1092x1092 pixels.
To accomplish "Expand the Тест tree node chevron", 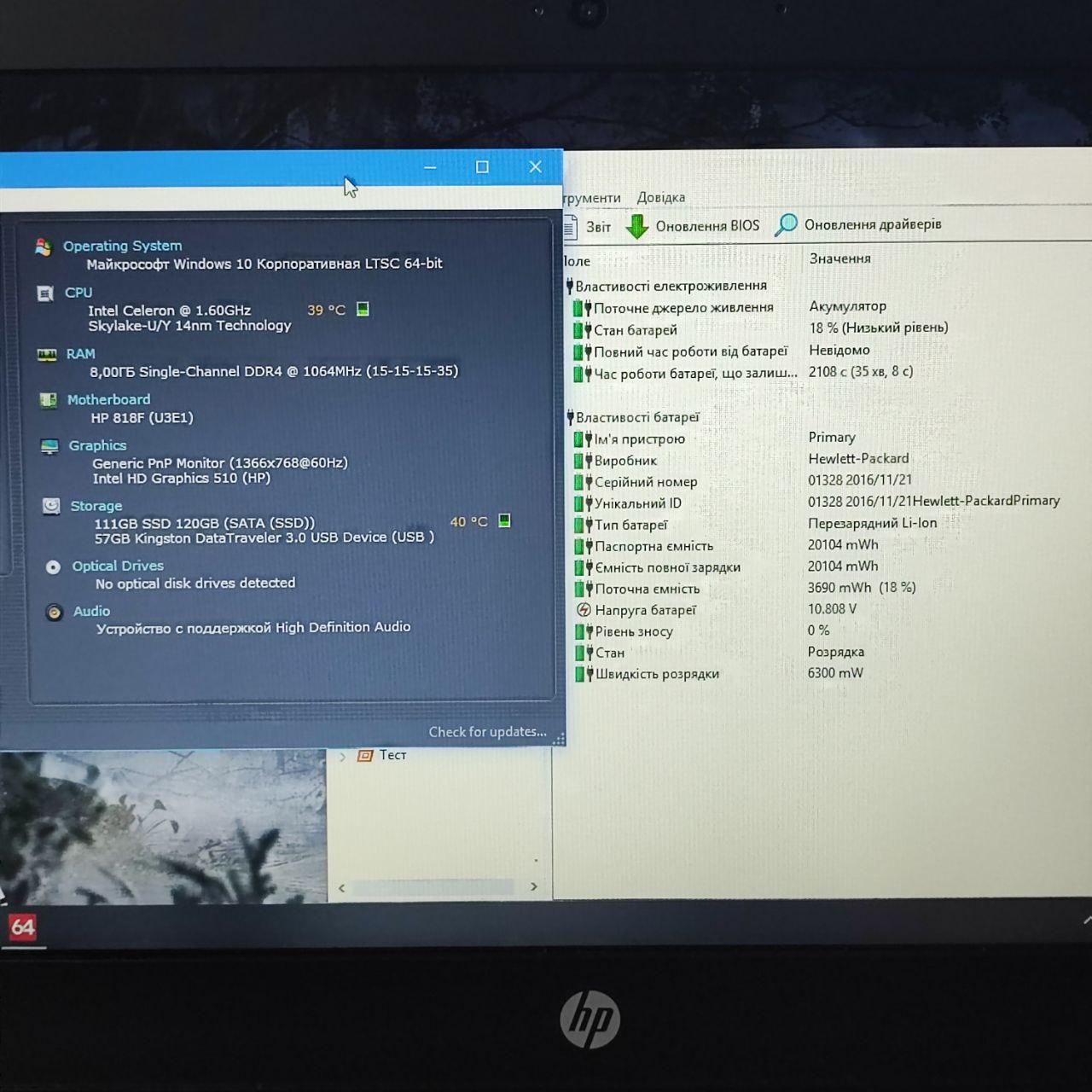I will click(x=342, y=756).
